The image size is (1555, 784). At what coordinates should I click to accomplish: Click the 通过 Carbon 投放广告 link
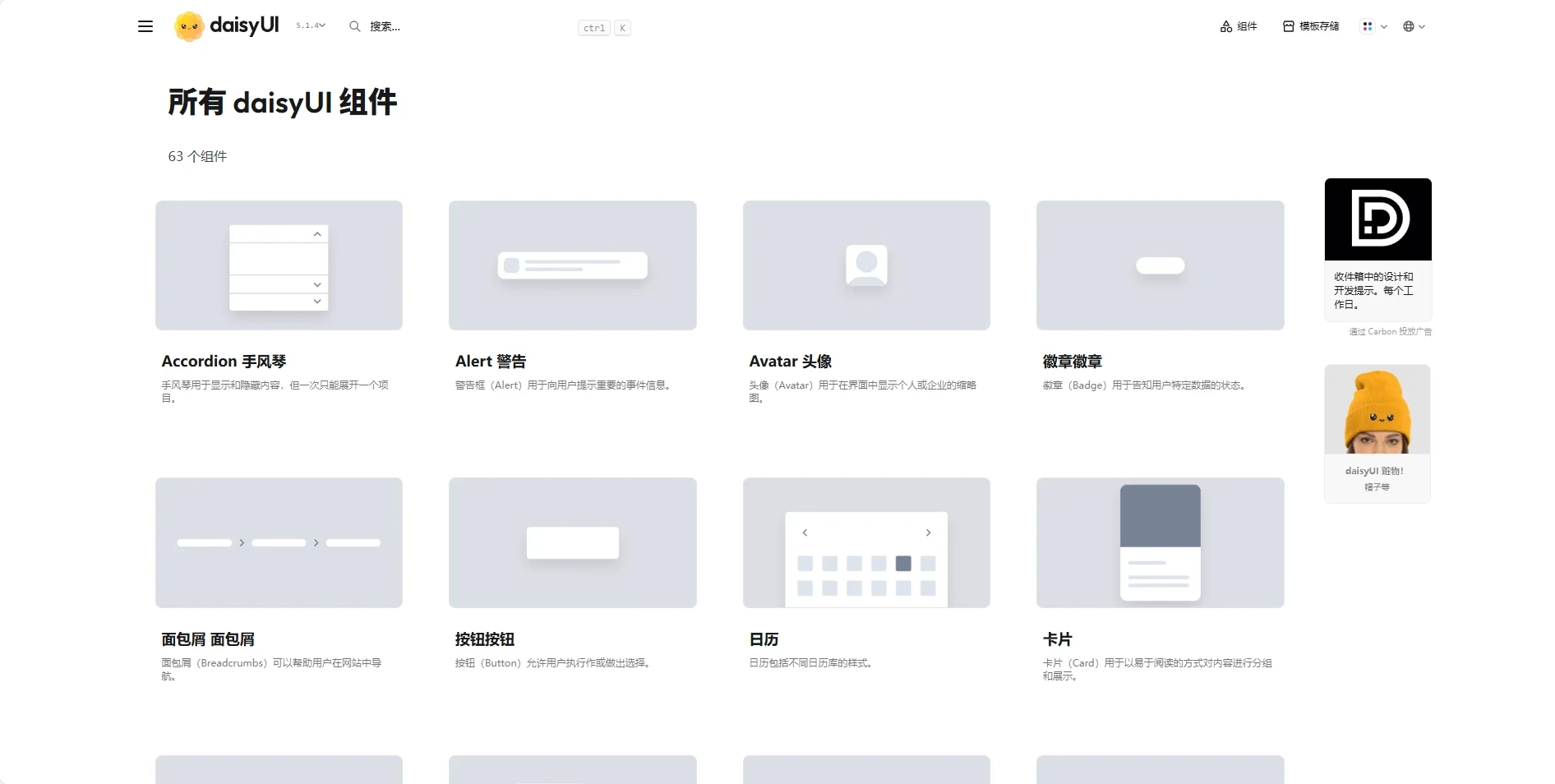pos(1389,331)
